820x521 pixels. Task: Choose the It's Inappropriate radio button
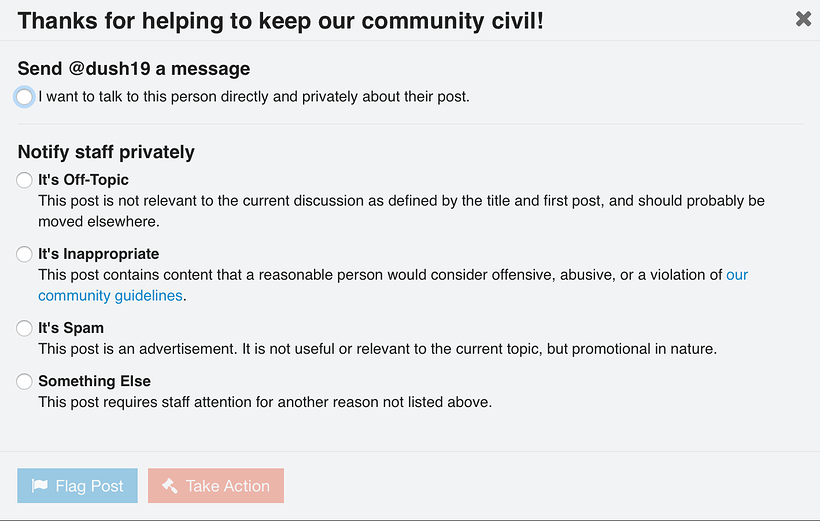click(25, 255)
